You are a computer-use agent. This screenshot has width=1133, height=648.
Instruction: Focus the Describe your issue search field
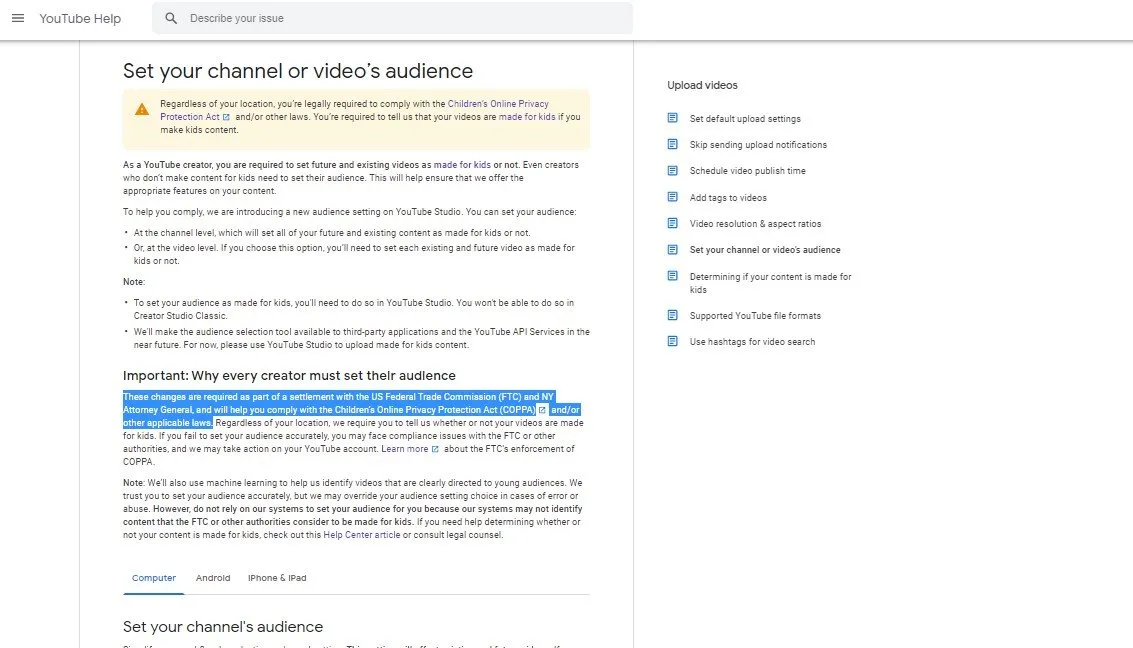(x=392, y=18)
